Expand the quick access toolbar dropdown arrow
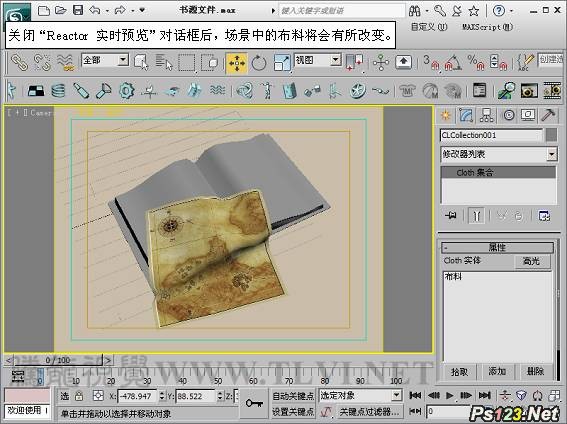 [142, 10]
